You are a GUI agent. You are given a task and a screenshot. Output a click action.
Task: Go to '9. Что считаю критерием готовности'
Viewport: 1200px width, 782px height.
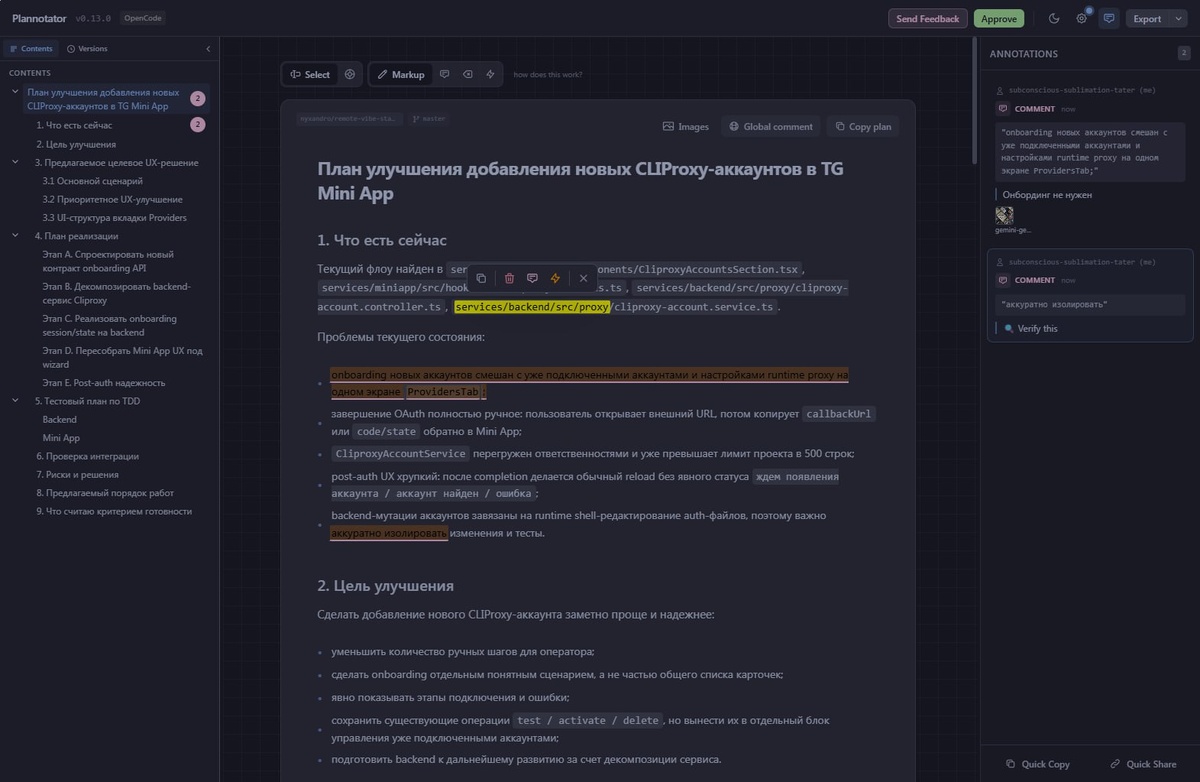[x=113, y=511]
